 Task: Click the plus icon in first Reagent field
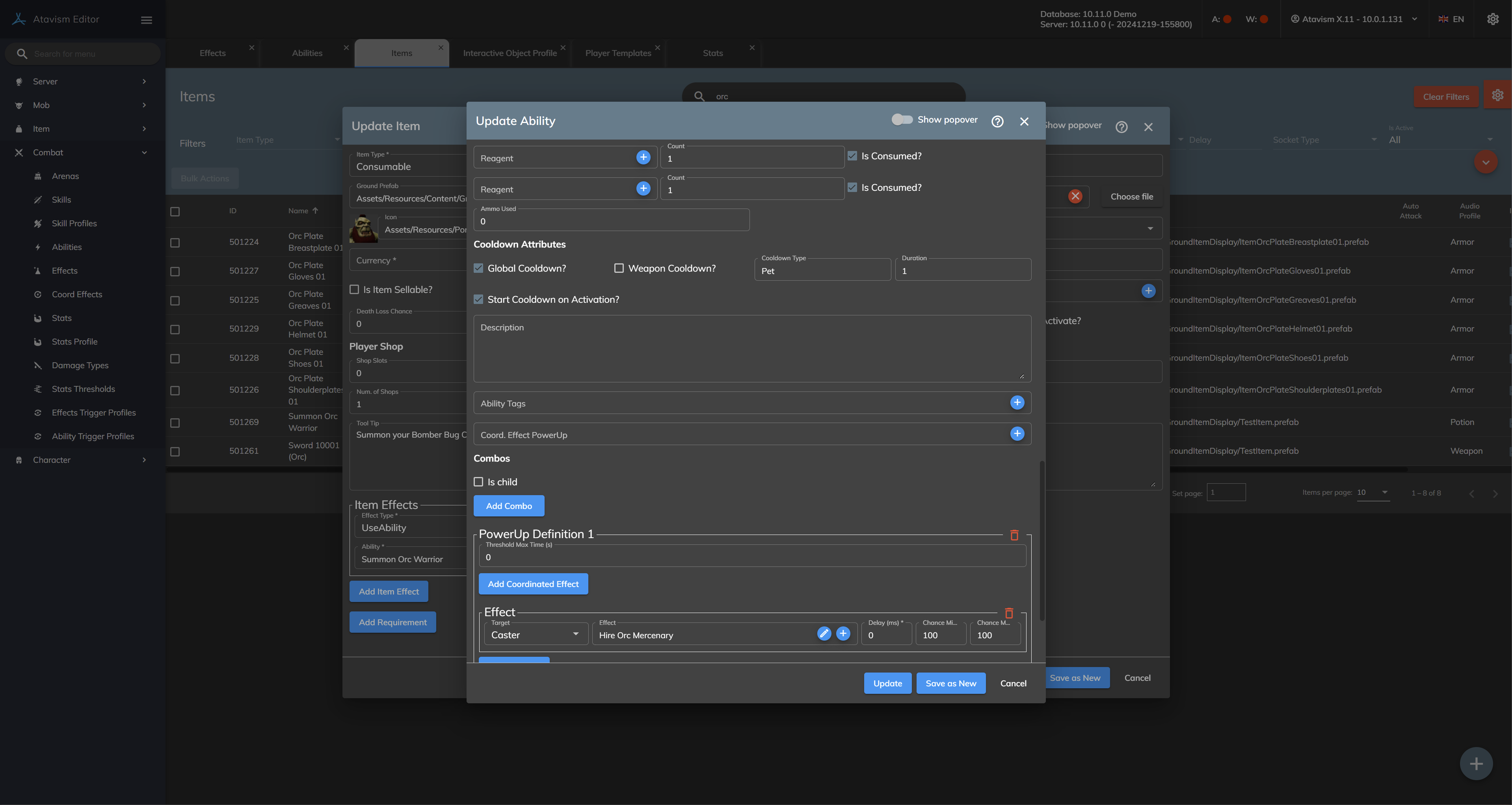click(x=643, y=157)
